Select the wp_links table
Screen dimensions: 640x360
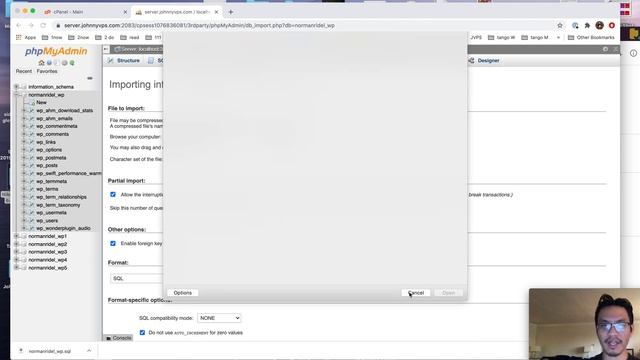(46, 142)
